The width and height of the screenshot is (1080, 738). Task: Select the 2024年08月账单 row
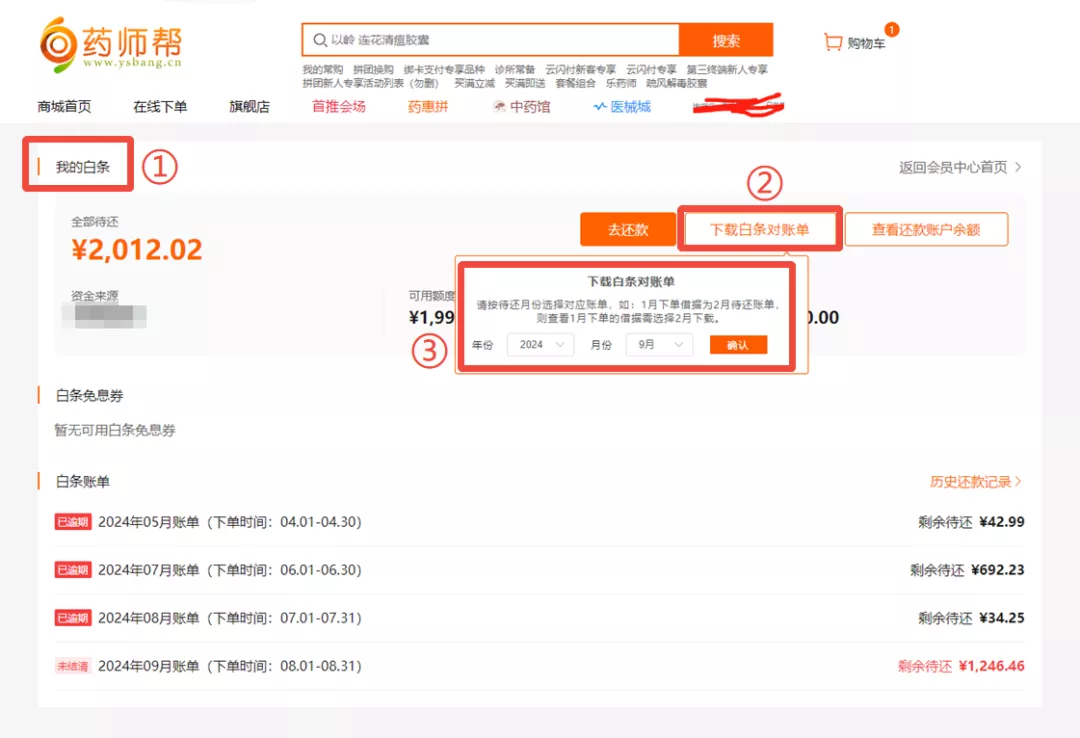click(x=539, y=618)
